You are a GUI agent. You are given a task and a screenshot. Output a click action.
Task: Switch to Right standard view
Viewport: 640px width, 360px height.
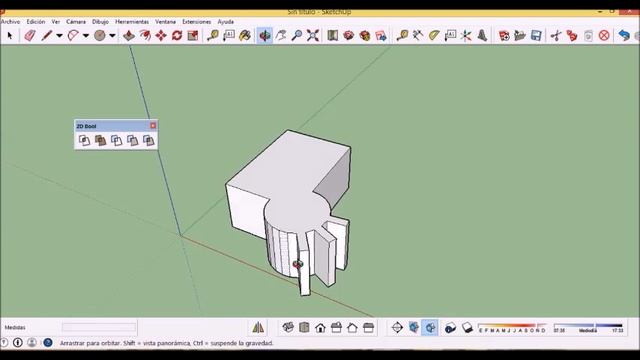pyautogui.click(x=336, y=327)
